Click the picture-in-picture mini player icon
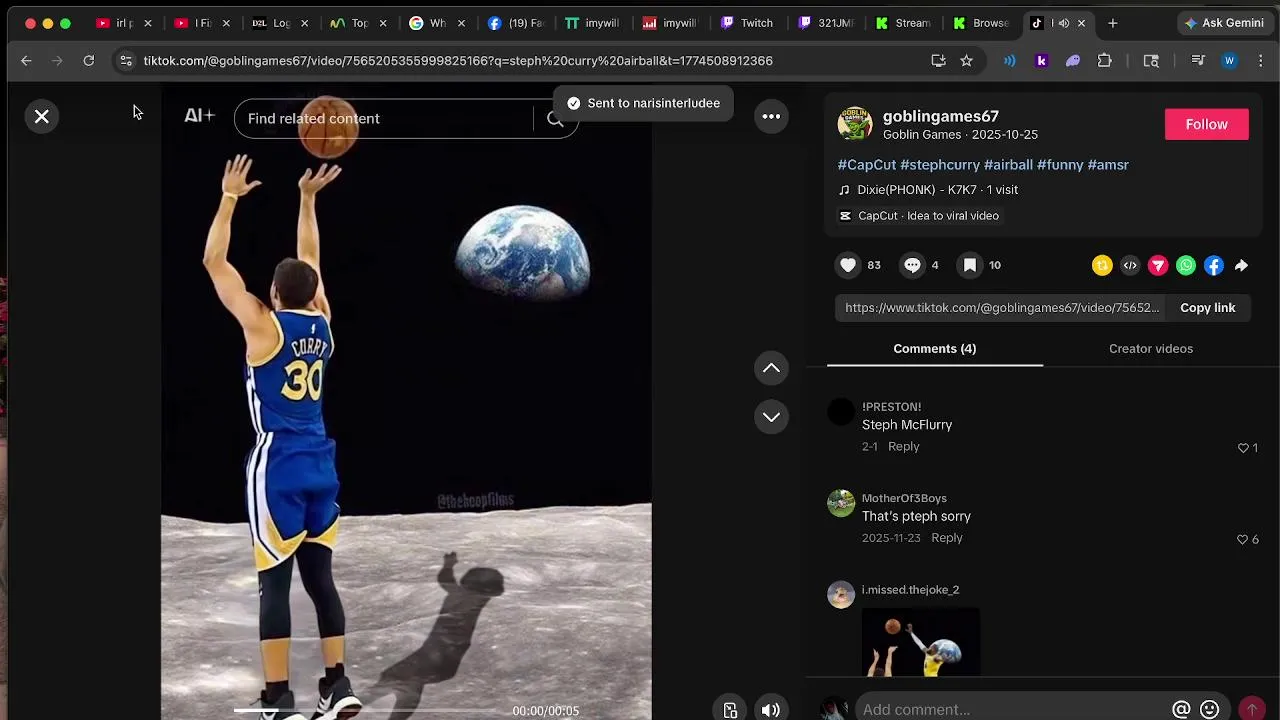The width and height of the screenshot is (1280, 720). (730, 710)
